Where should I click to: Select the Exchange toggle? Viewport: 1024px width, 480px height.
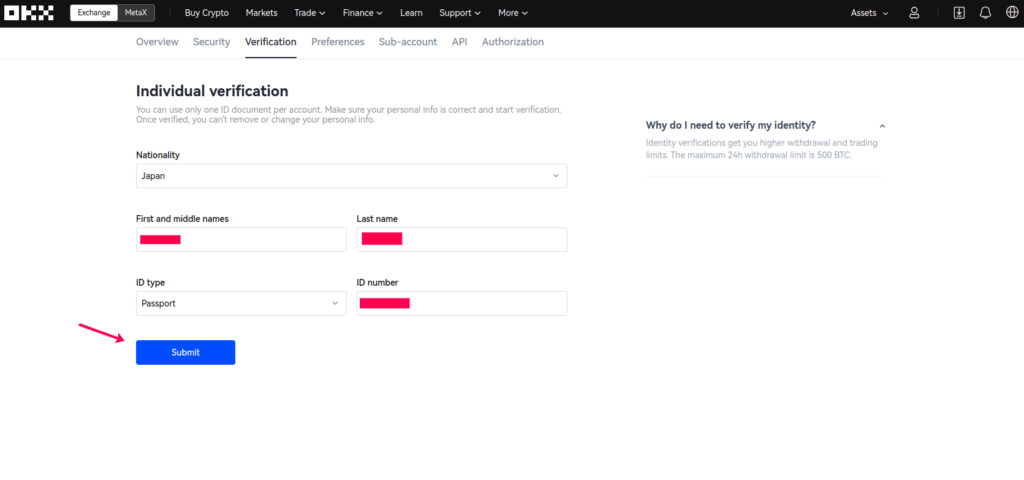pos(94,13)
